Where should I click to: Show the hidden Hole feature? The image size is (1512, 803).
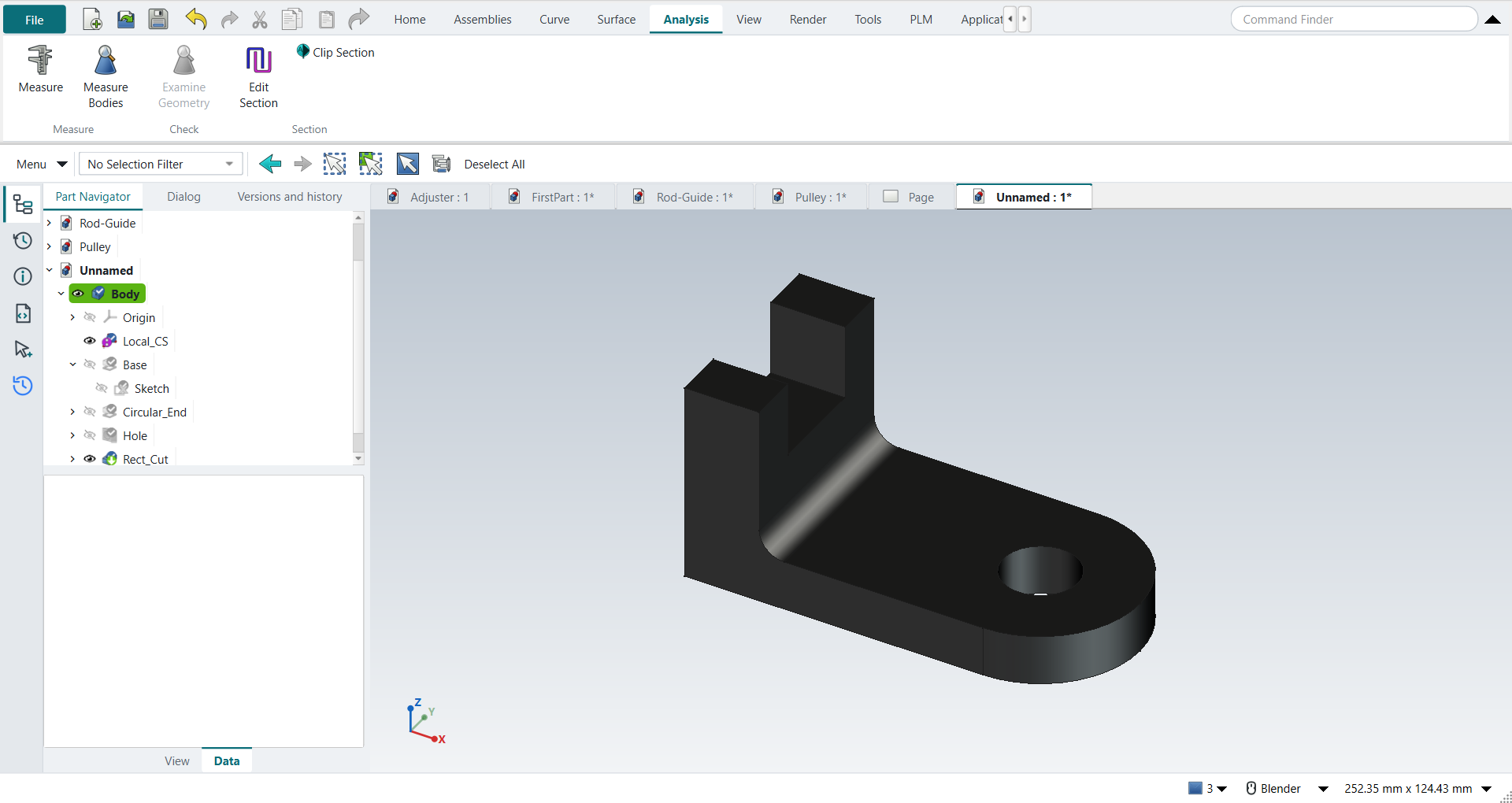tap(90, 435)
